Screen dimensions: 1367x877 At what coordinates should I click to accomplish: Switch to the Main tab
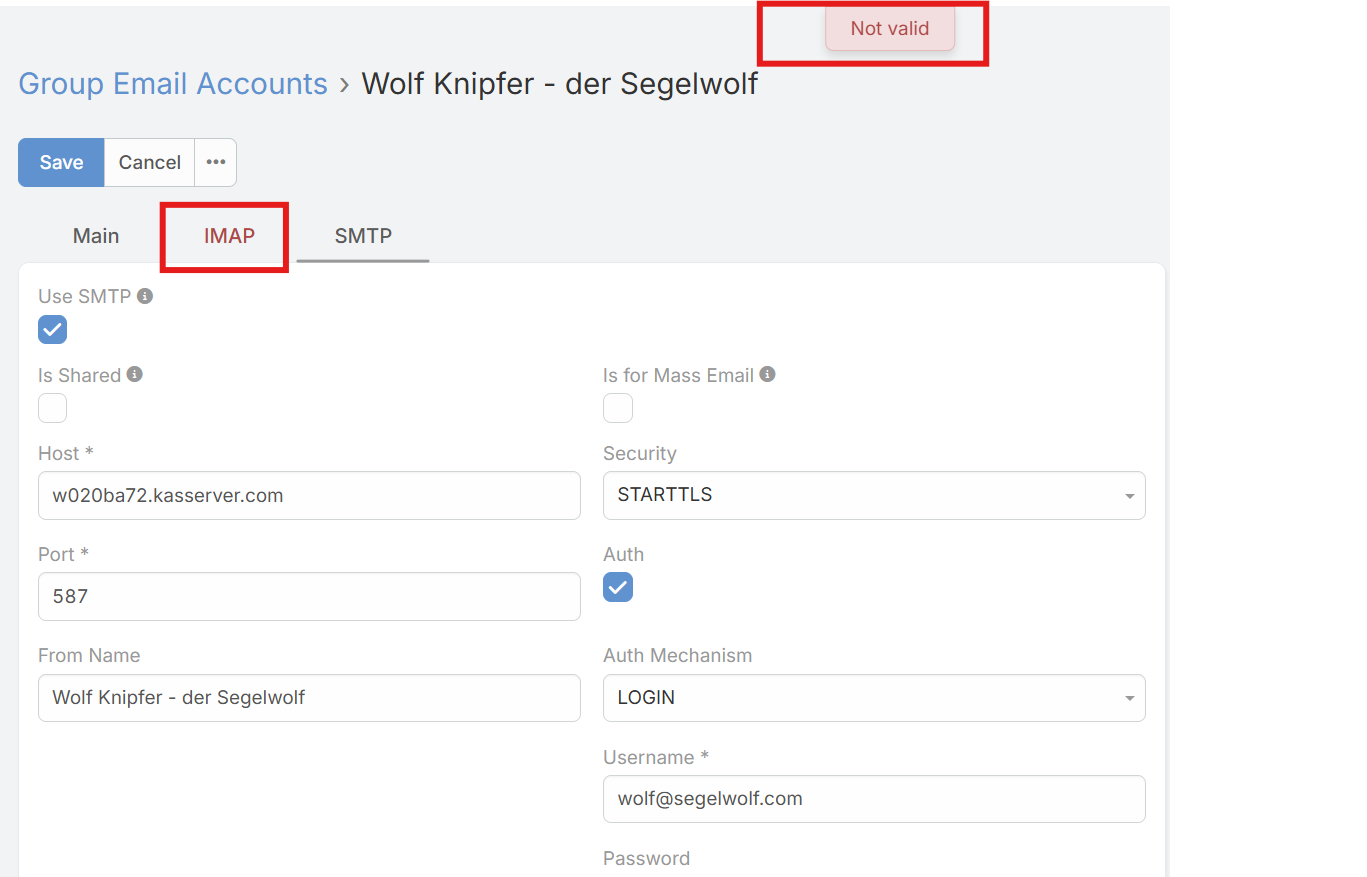pyautogui.click(x=96, y=236)
